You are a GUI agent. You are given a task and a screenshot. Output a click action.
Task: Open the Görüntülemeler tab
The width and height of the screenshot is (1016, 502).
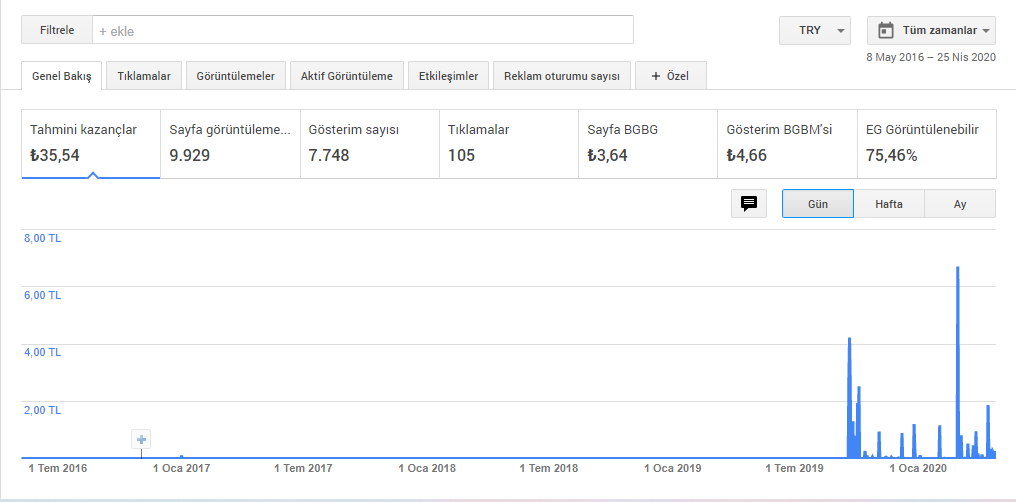click(236, 76)
